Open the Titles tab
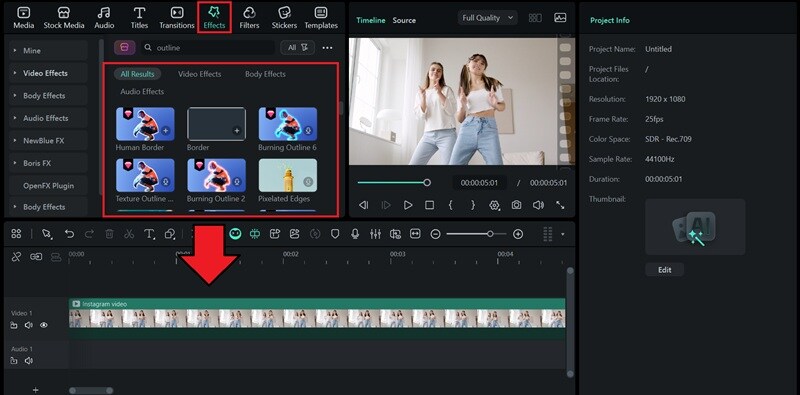The height and width of the screenshot is (395, 800). coord(139,18)
